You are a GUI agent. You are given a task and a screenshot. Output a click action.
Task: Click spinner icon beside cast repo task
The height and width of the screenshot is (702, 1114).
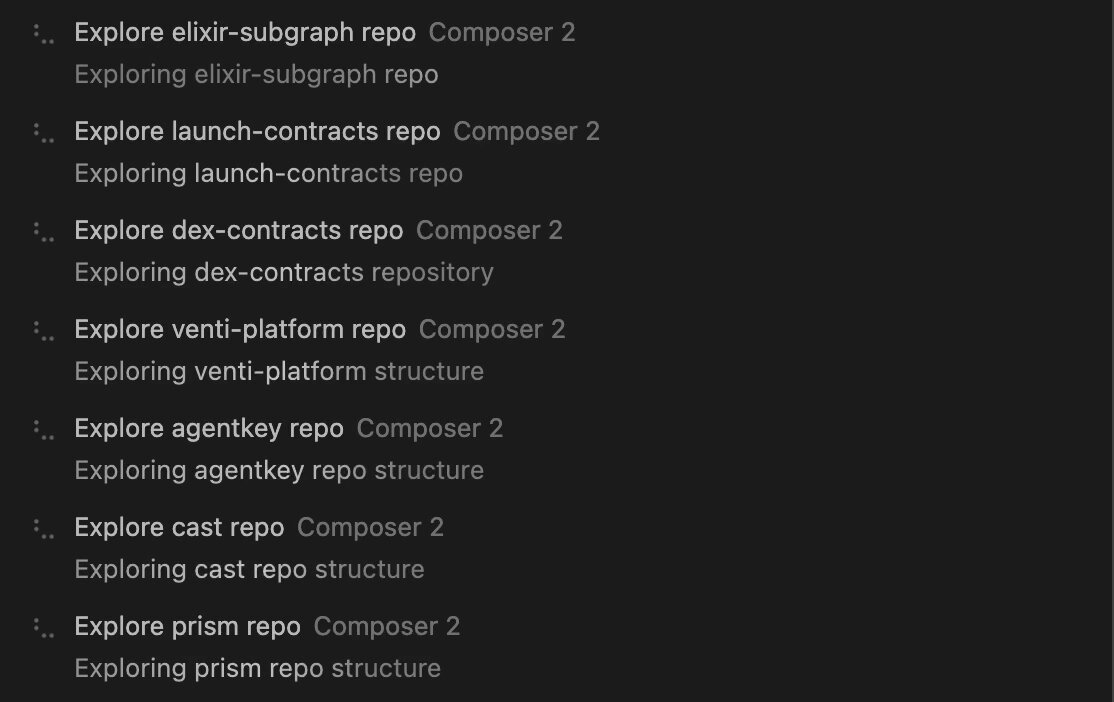point(44,529)
